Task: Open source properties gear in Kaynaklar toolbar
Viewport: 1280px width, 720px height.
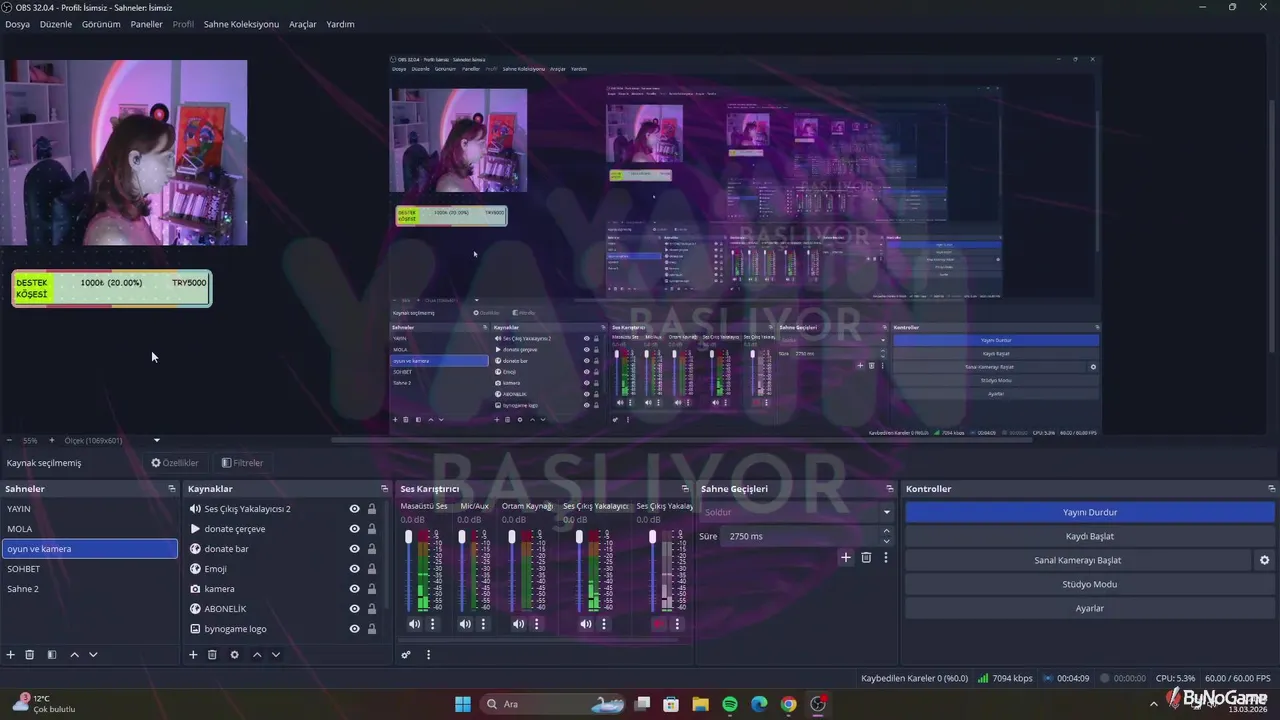Action: click(x=234, y=655)
